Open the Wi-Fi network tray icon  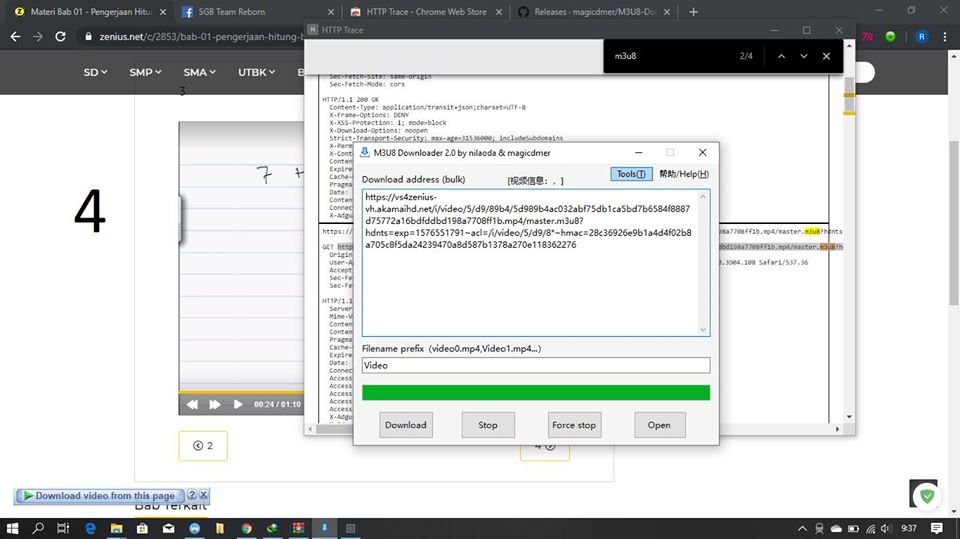pos(870,529)
